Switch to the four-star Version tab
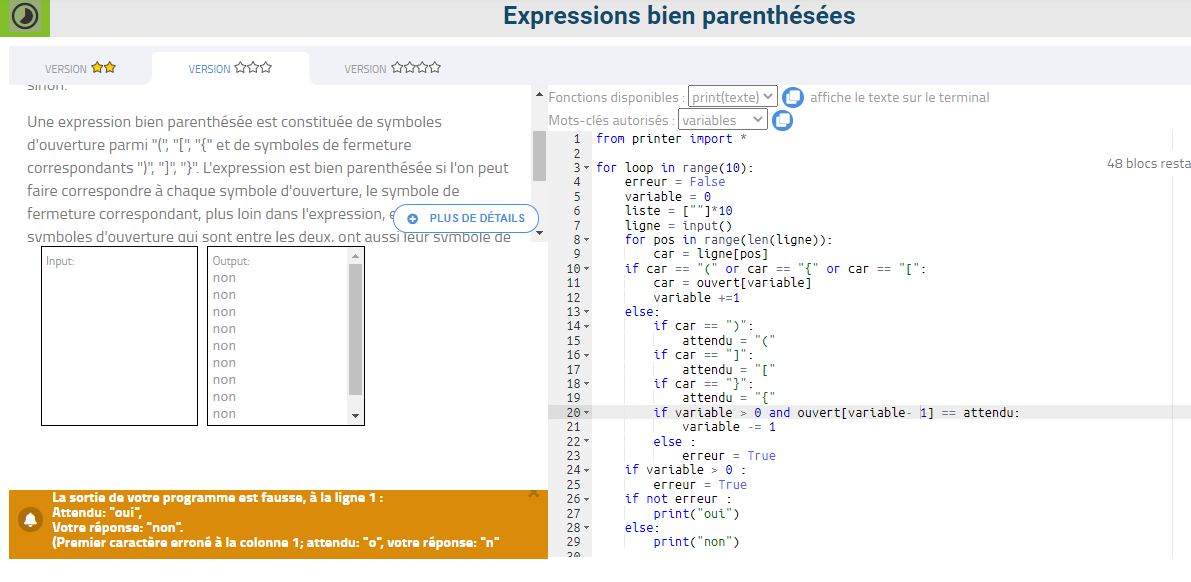The width and height of the screenshot is (1191, 582). pyautogui.click(x=392, y=68)
